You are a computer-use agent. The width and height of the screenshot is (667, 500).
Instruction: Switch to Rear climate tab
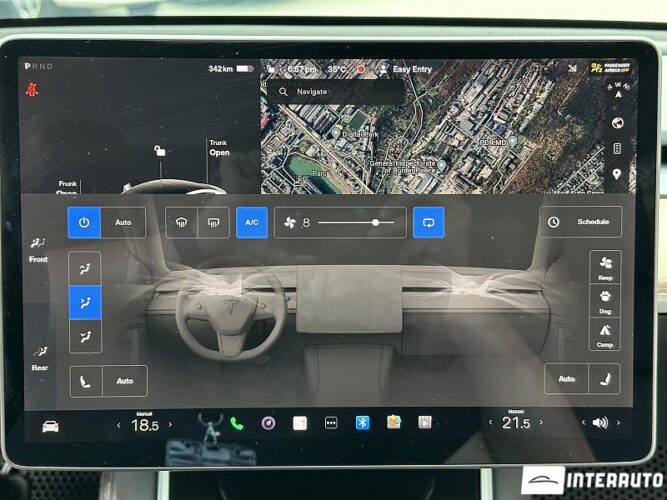(x=40, y=358)
